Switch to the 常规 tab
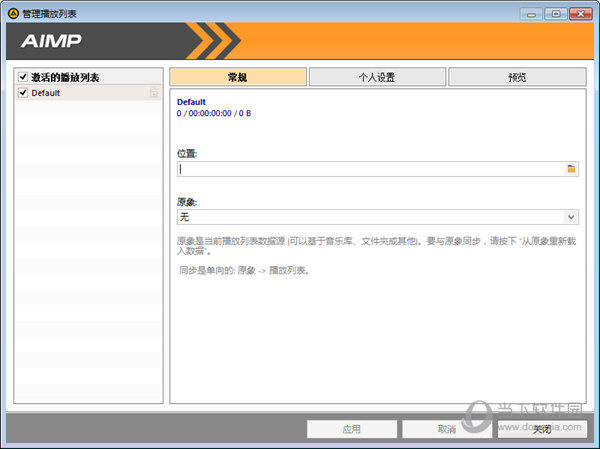 tap(238, 77)
